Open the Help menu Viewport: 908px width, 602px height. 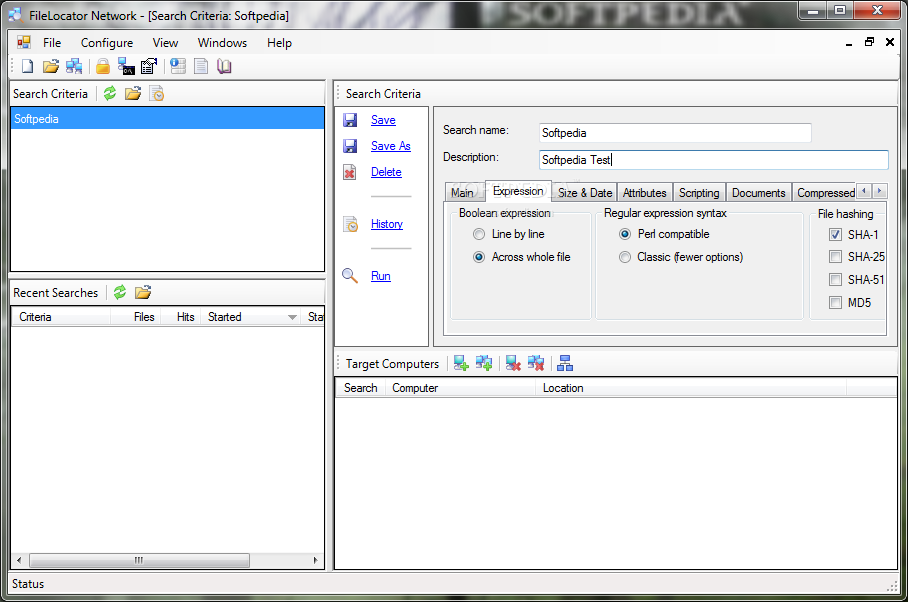pos(279,43)
